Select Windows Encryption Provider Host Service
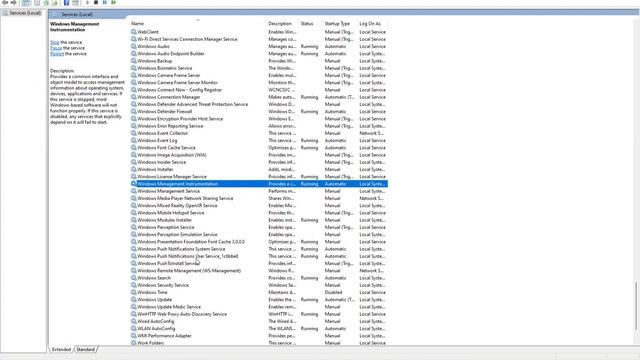640x360 pixels. pyautogui.click(x=259, y=119)
